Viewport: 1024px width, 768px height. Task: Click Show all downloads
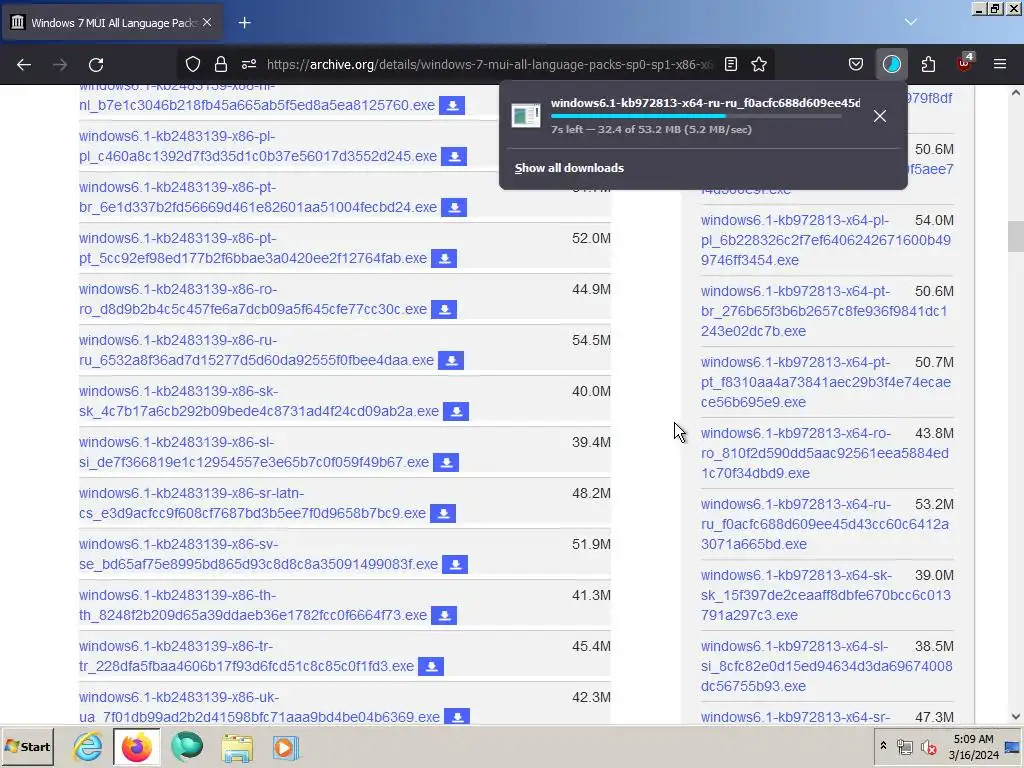(x=569, y=168)
